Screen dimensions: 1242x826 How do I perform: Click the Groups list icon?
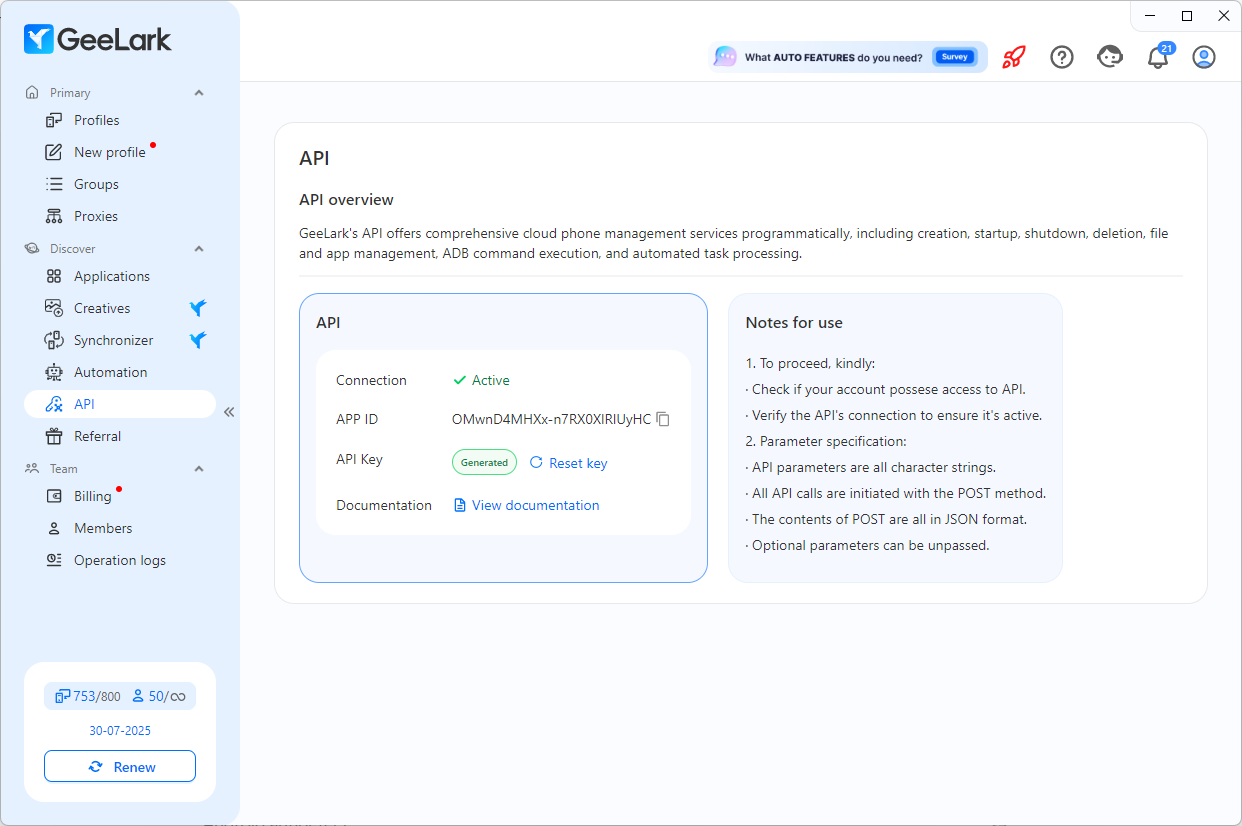[x=54, y=184]
